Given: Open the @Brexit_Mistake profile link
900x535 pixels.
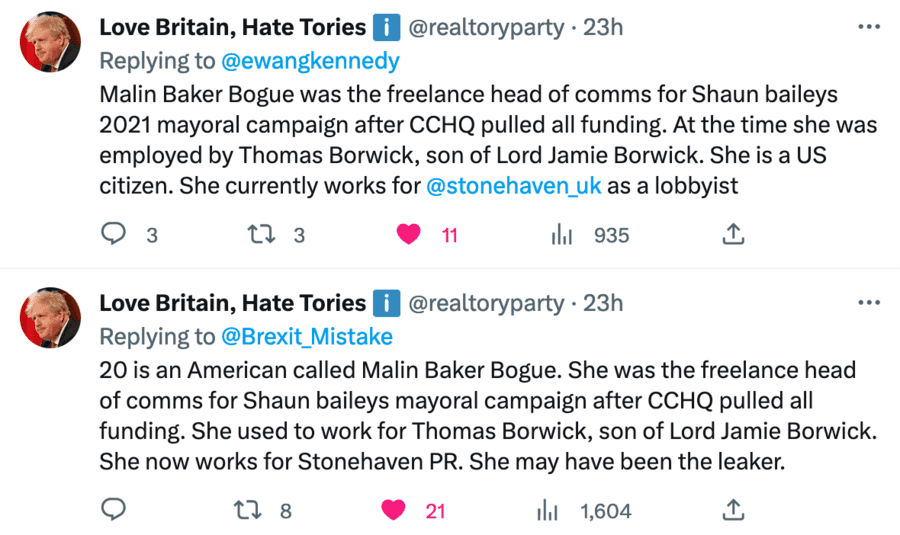Looking at the screenshot, I should [306, 336].
